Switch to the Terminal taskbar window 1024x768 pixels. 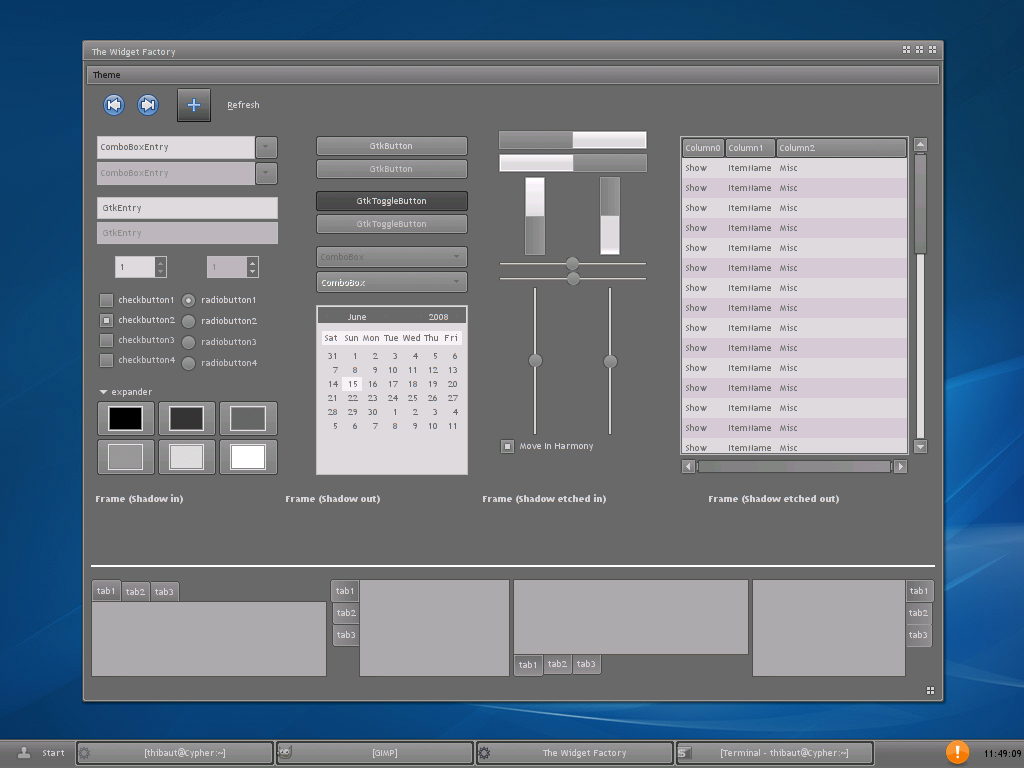(x=775, y=753)
